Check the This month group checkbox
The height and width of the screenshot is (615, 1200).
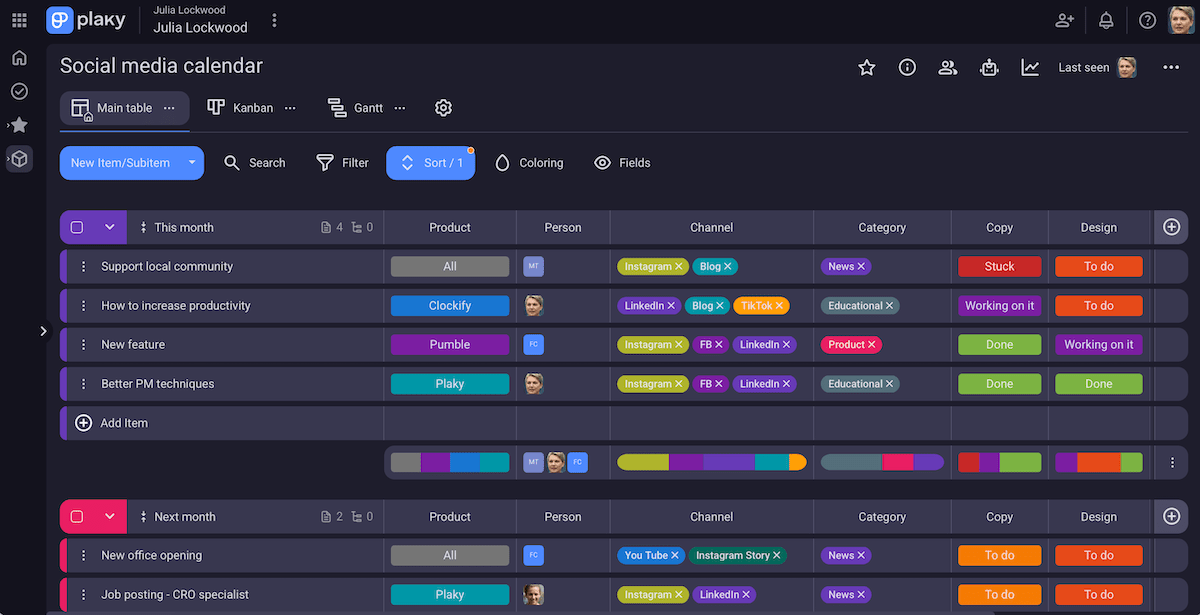[x=77, y=227]
